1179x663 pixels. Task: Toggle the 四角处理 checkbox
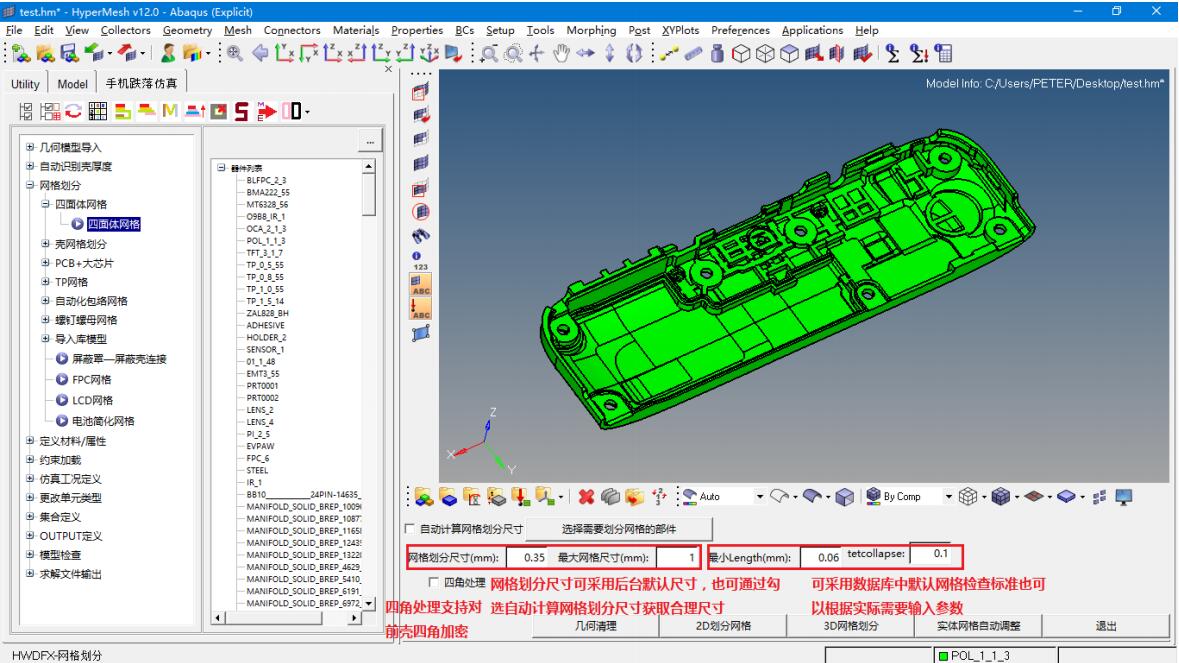click(433, 583)
